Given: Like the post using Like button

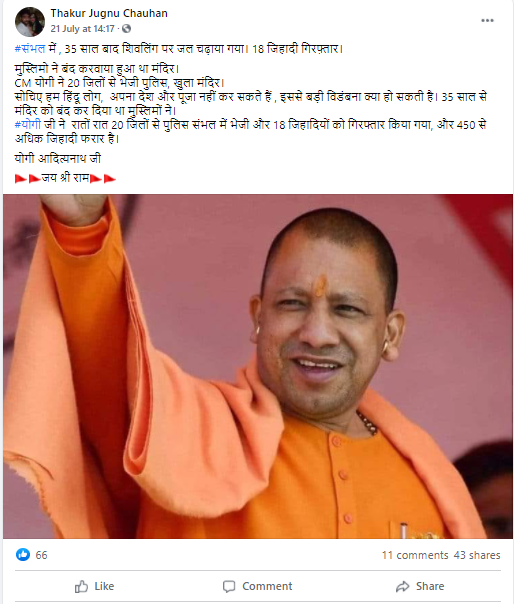Looking at the screenshot, I should [x=94, y=586].
